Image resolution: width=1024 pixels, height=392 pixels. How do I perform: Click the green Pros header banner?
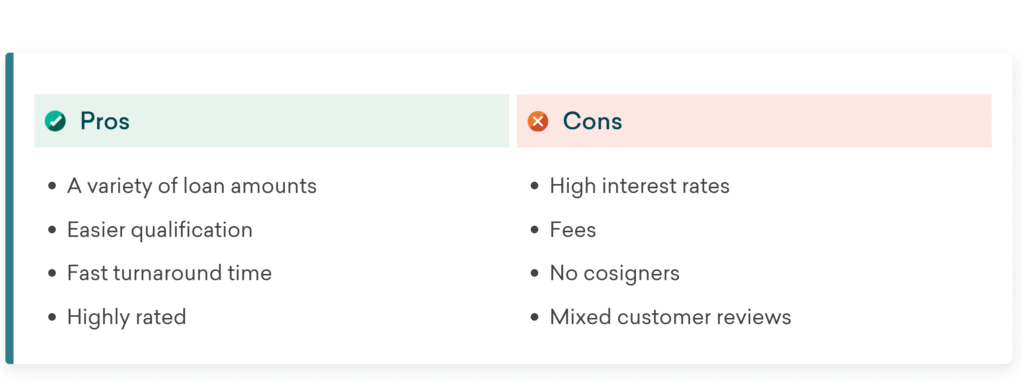pyautogui.click(x=272, y=121)
